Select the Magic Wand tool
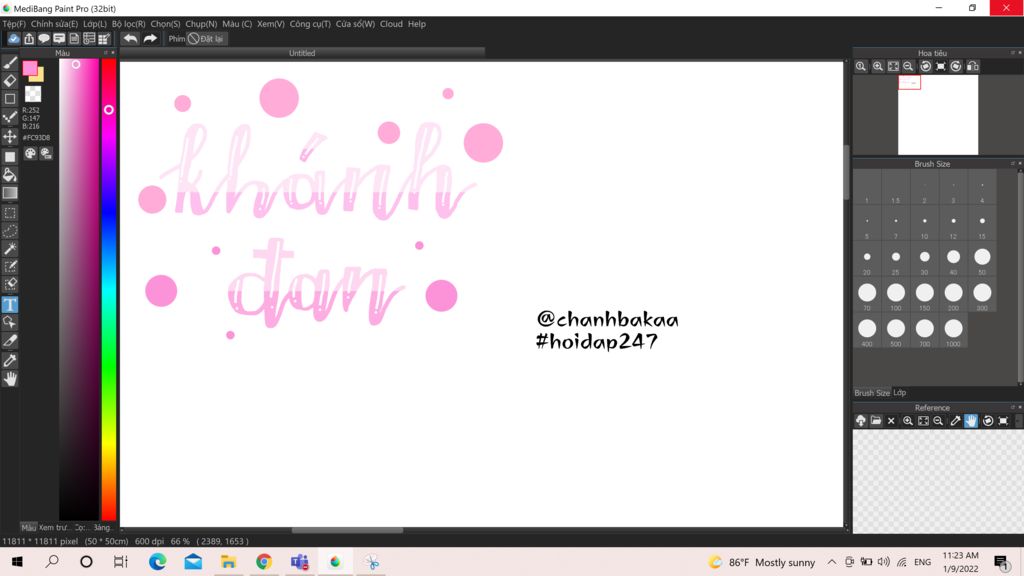 10,249
